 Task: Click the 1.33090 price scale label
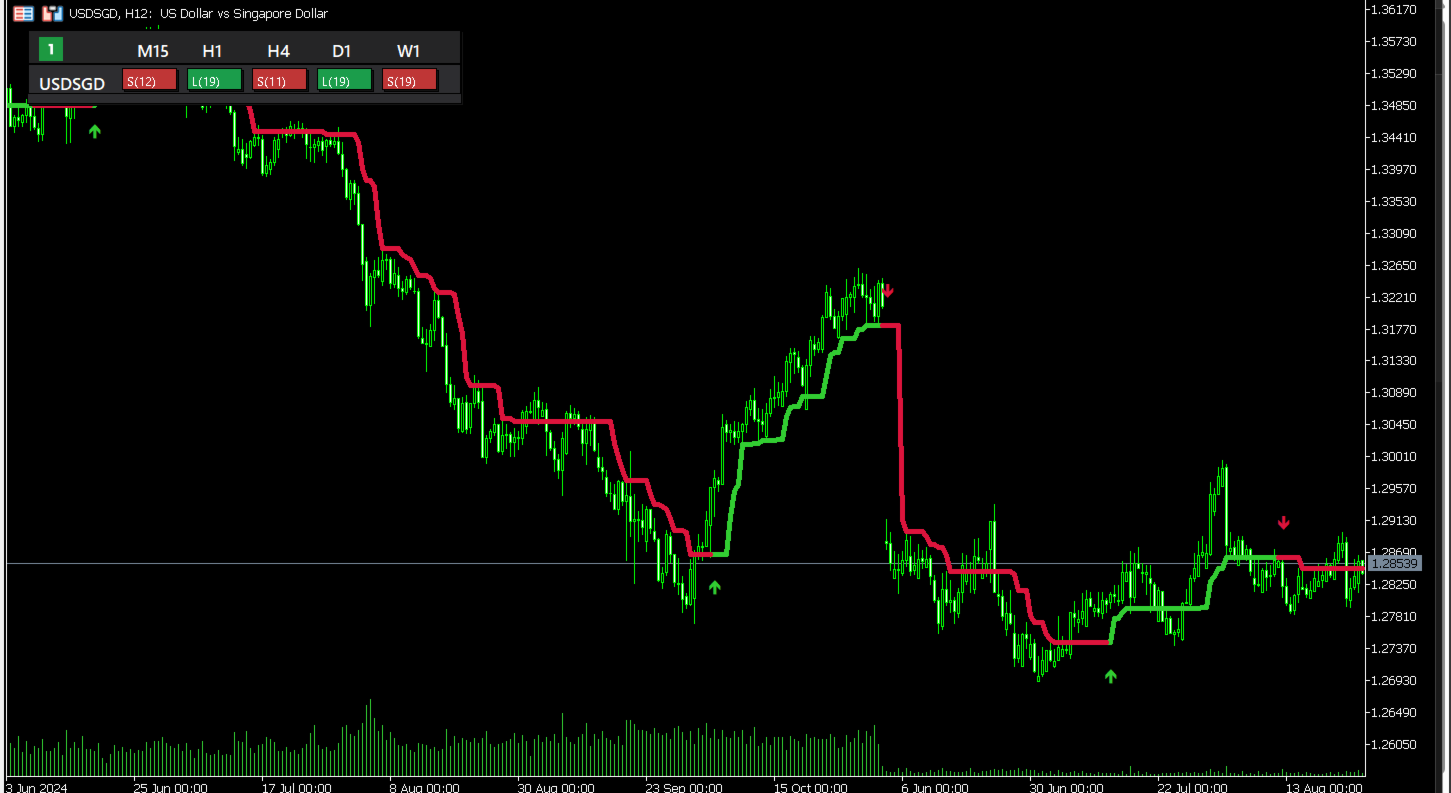[x=1396, y=233]
